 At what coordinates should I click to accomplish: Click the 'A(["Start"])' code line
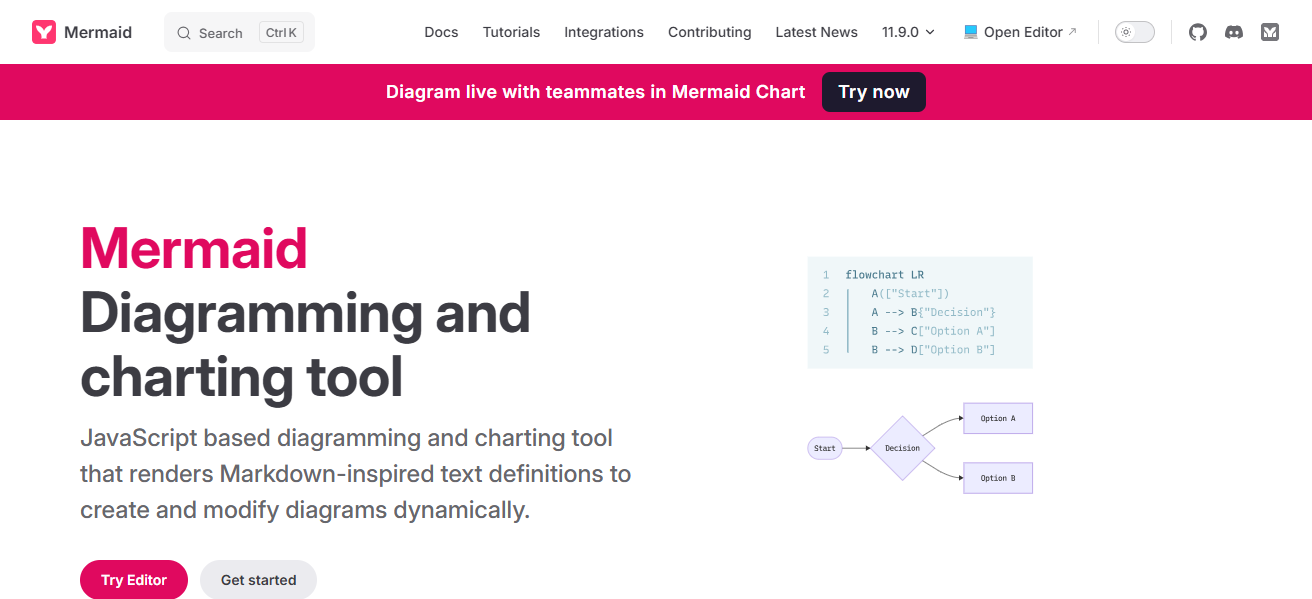[910, 294]
